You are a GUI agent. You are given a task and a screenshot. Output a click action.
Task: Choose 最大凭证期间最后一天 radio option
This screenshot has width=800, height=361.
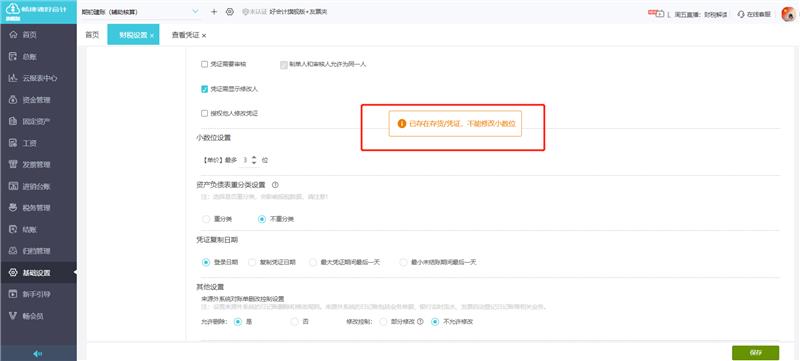[313, 262]
